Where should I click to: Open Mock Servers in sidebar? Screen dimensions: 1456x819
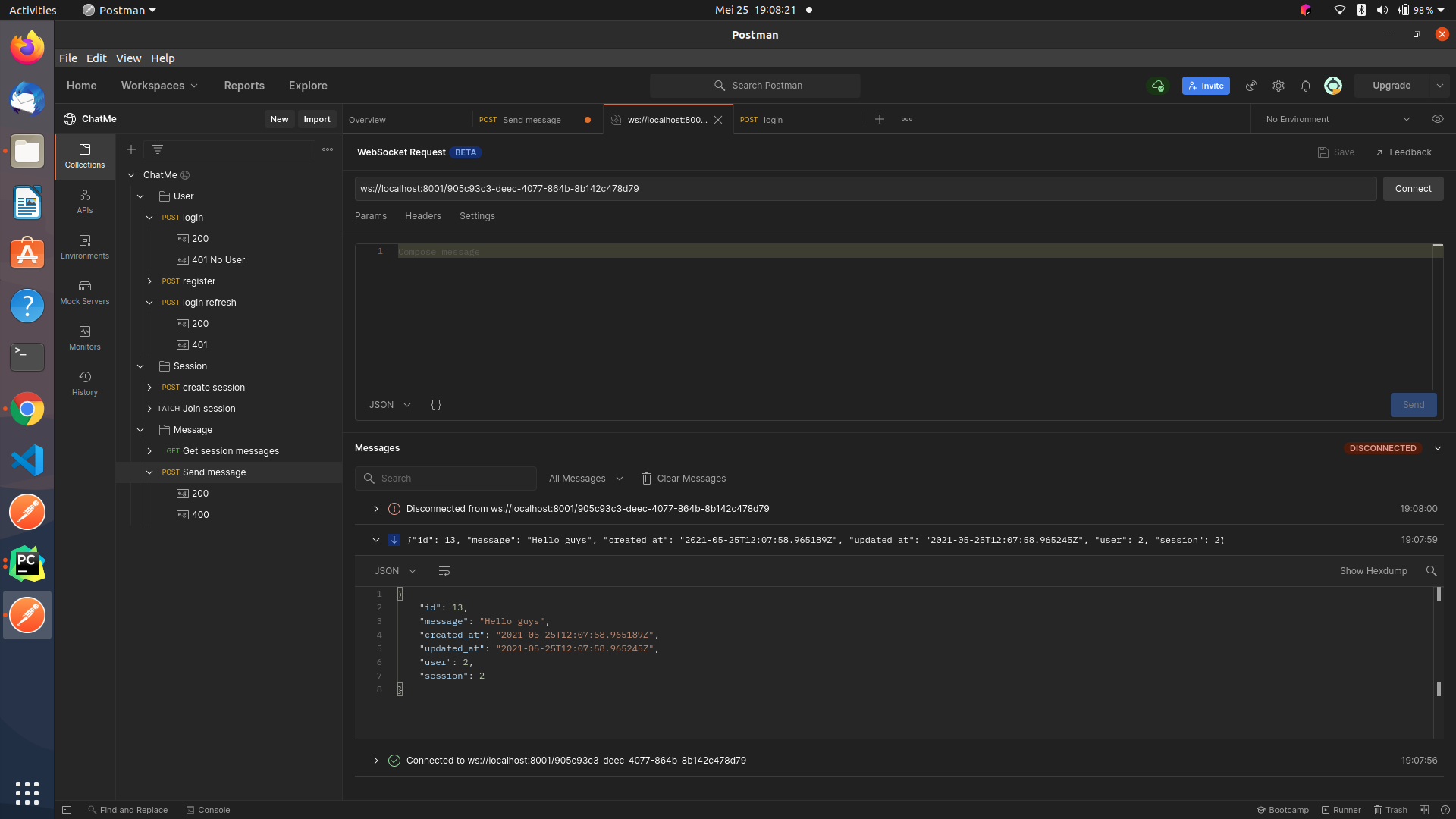point(85,293)
